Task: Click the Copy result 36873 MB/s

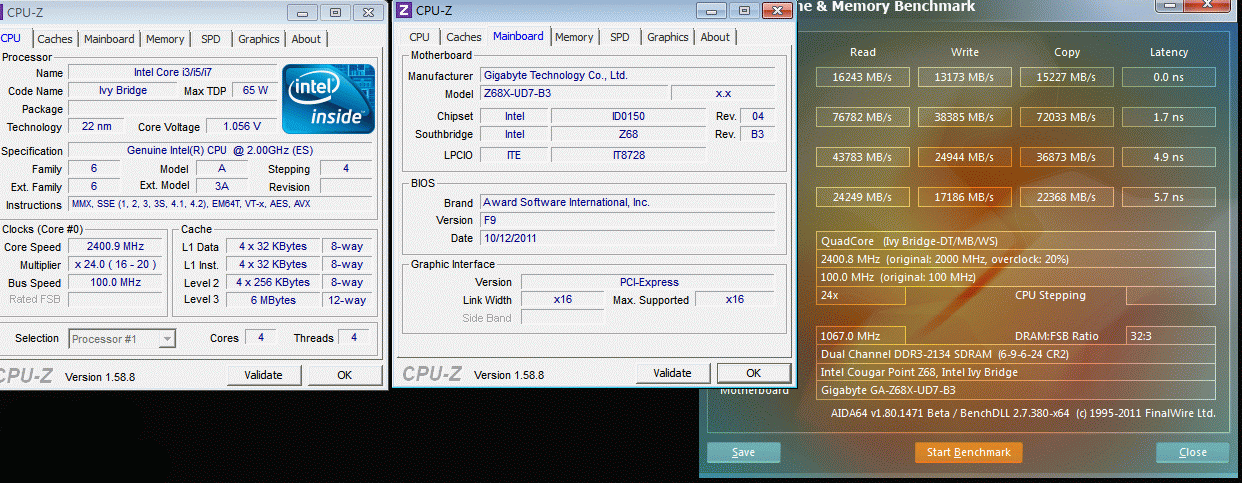Action: pos(1067,158)
